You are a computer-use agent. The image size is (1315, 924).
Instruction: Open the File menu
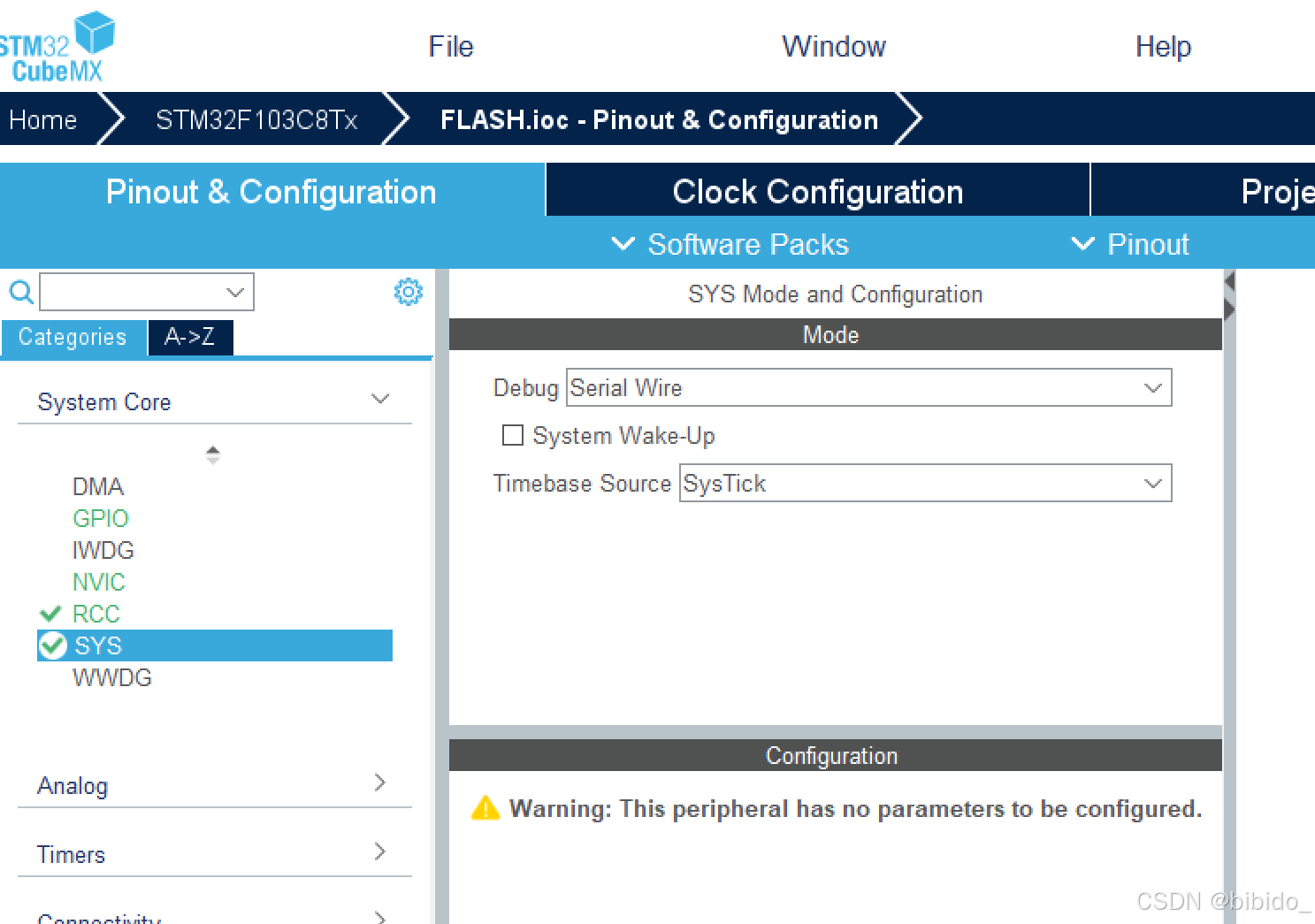click(451, 46)
